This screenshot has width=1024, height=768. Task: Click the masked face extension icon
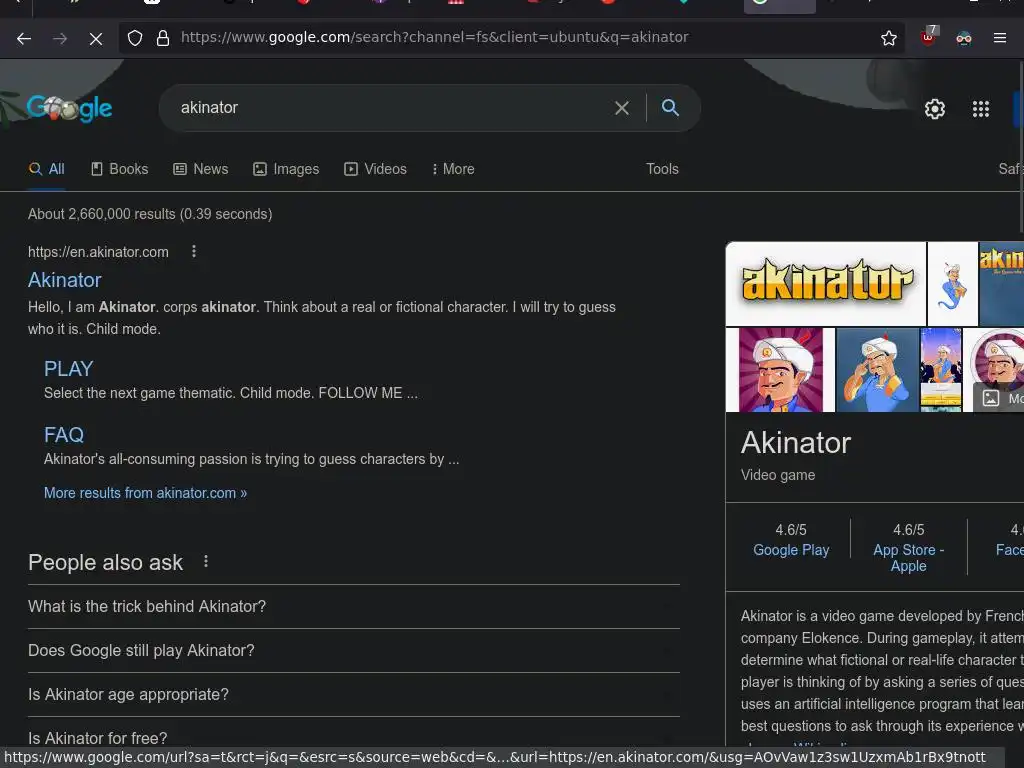pyautogui.click(x=964, y=38)
